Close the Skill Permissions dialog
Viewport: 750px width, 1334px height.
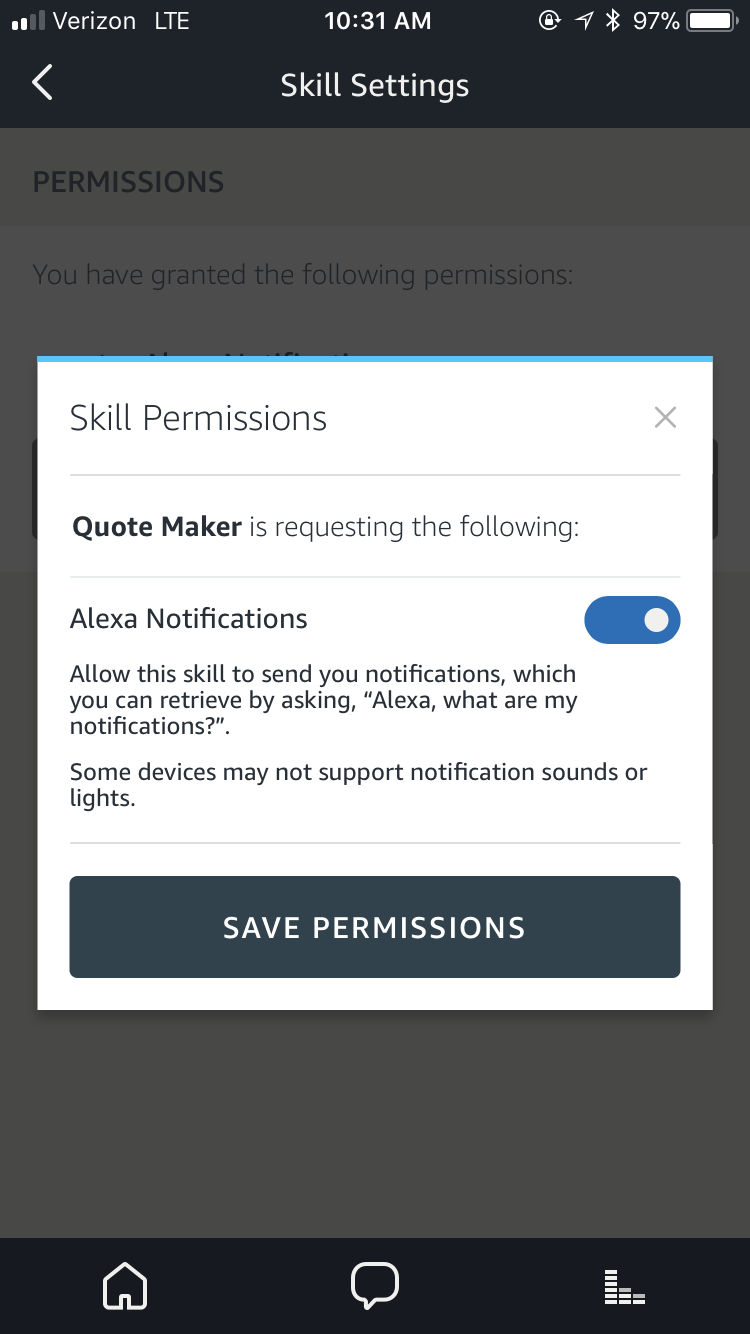[x=665, y=417]
